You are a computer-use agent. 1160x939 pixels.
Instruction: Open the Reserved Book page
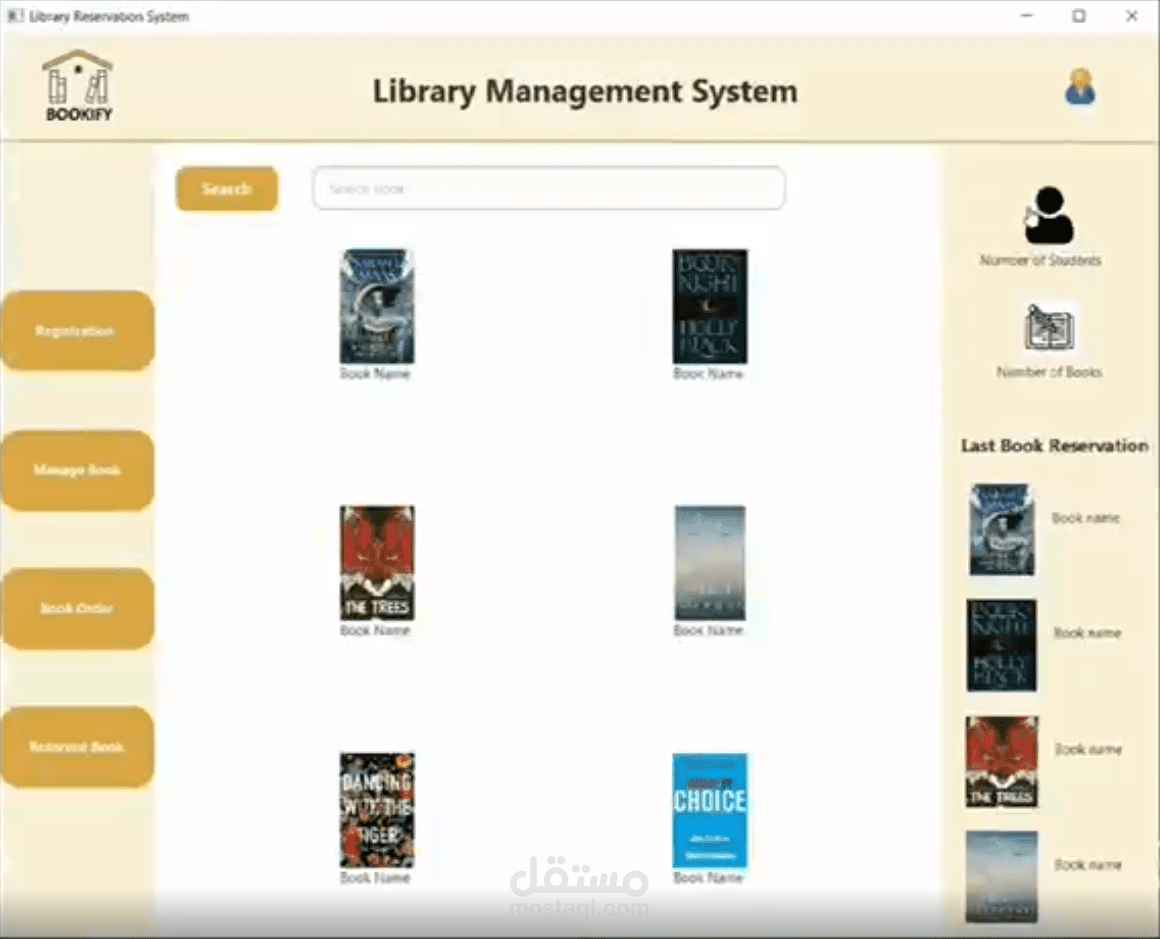77,747
